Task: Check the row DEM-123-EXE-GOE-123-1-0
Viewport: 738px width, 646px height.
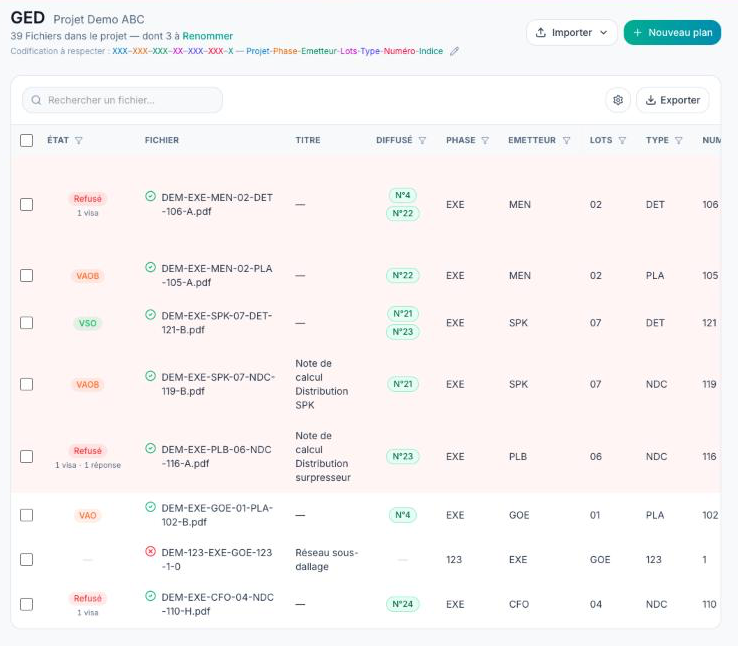Action: coord(26,559)
